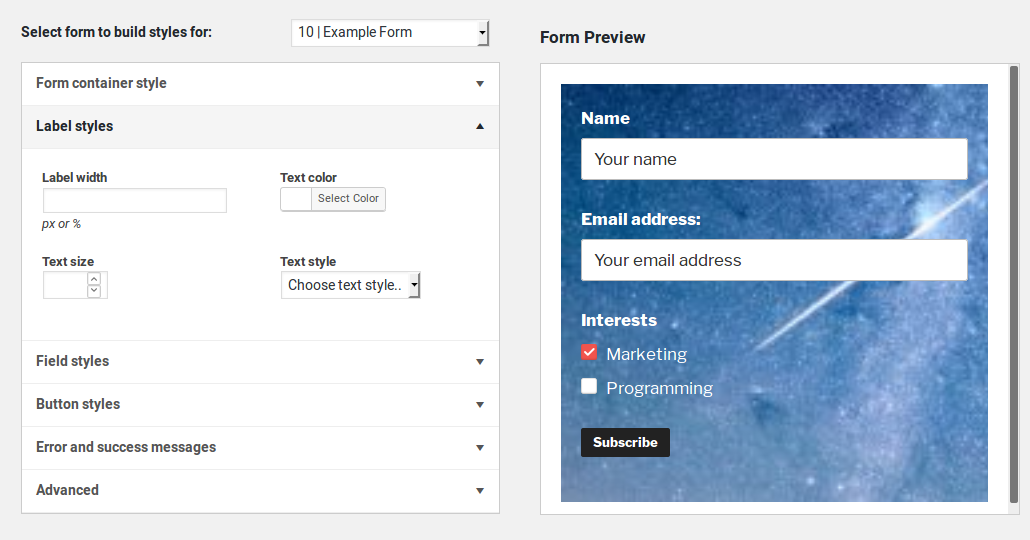The height and width of the screenshot is (540, 1030).
Task: Expand the Button styles section arrow
Action: (480, 405)
